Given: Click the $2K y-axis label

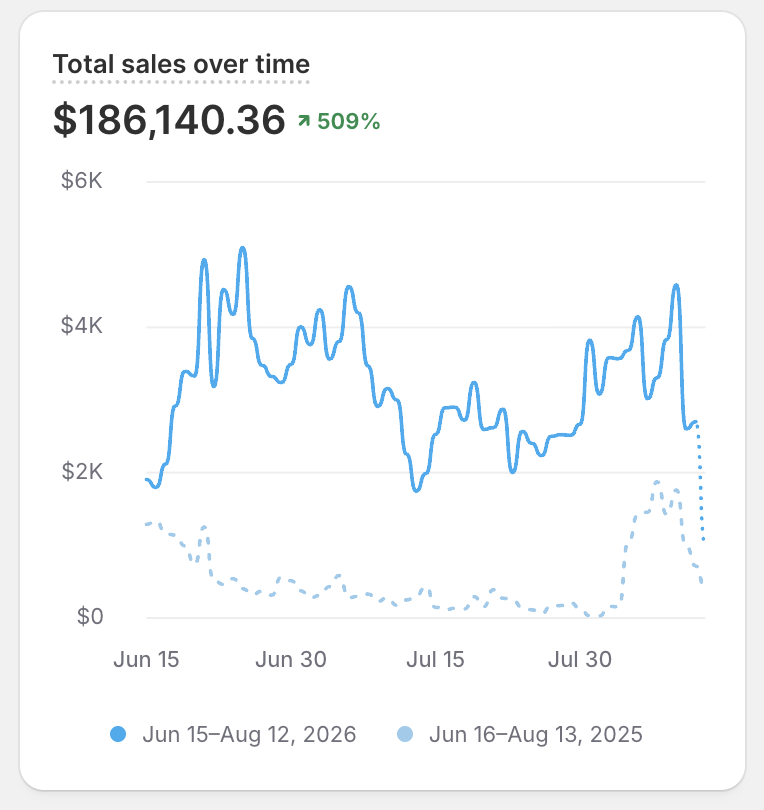Looking at the screenshot, I should pyautogui.click(x=82, y=472).
